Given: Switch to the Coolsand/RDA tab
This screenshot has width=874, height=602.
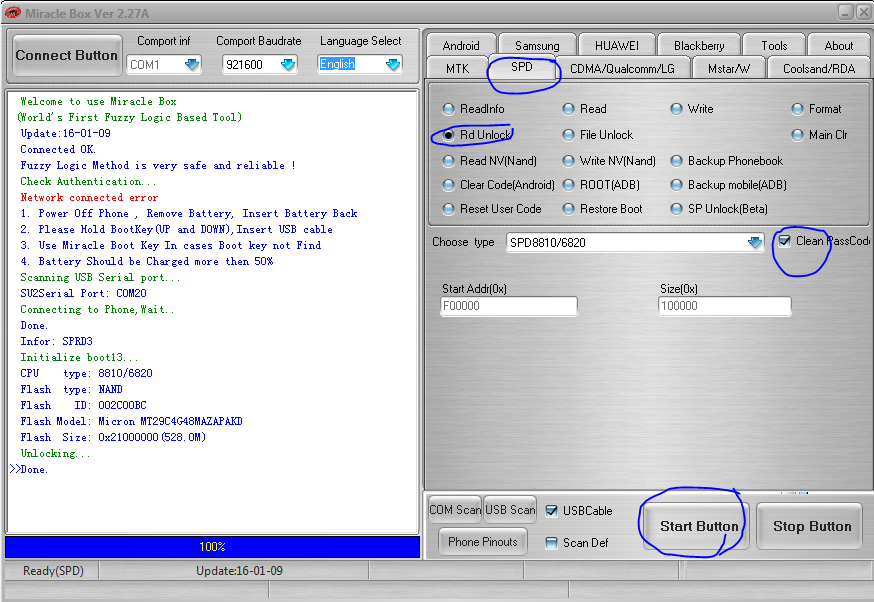Looking at the screenshot, I should point(819,69).
